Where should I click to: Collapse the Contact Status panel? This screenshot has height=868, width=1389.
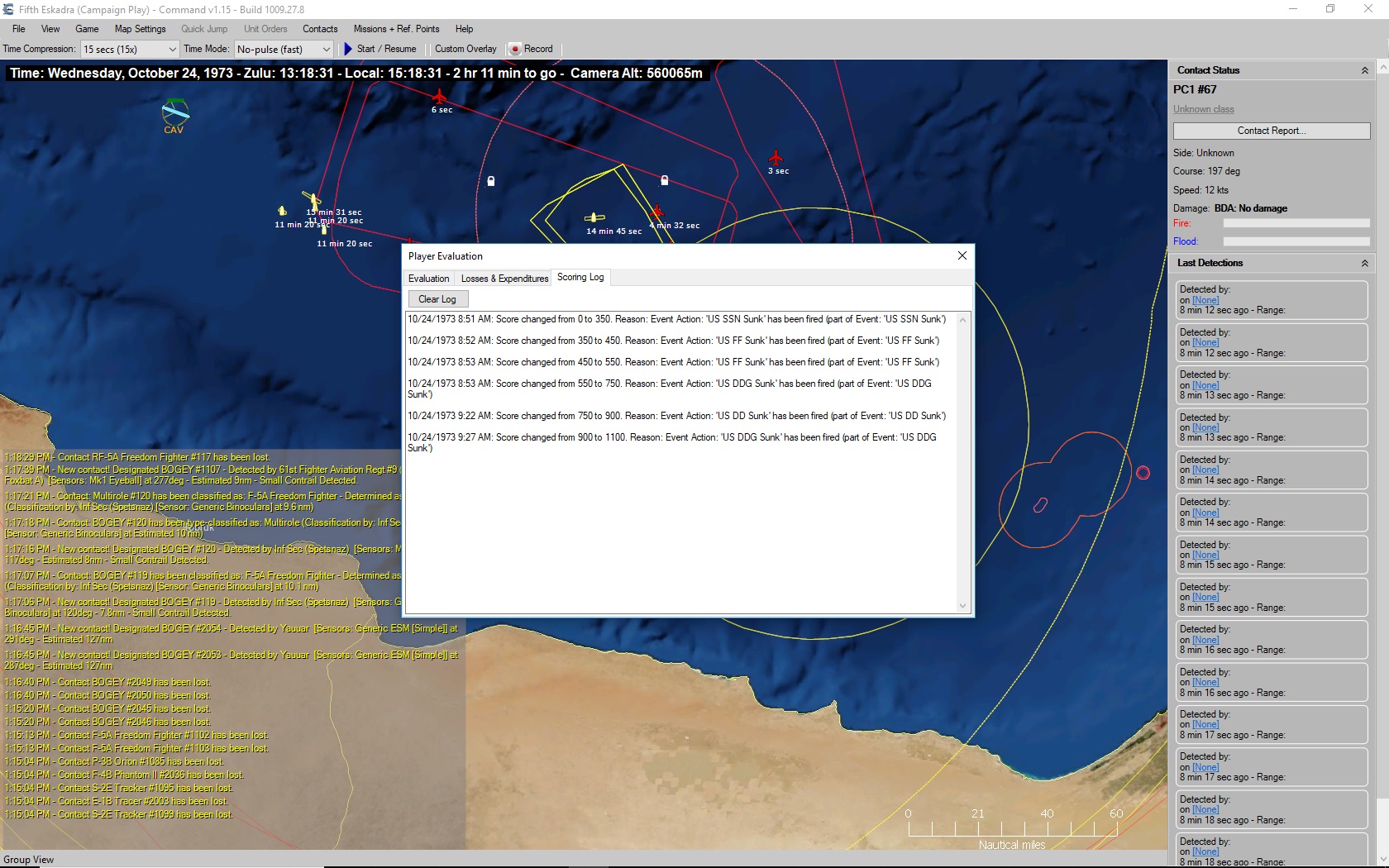pos(1364,71)
